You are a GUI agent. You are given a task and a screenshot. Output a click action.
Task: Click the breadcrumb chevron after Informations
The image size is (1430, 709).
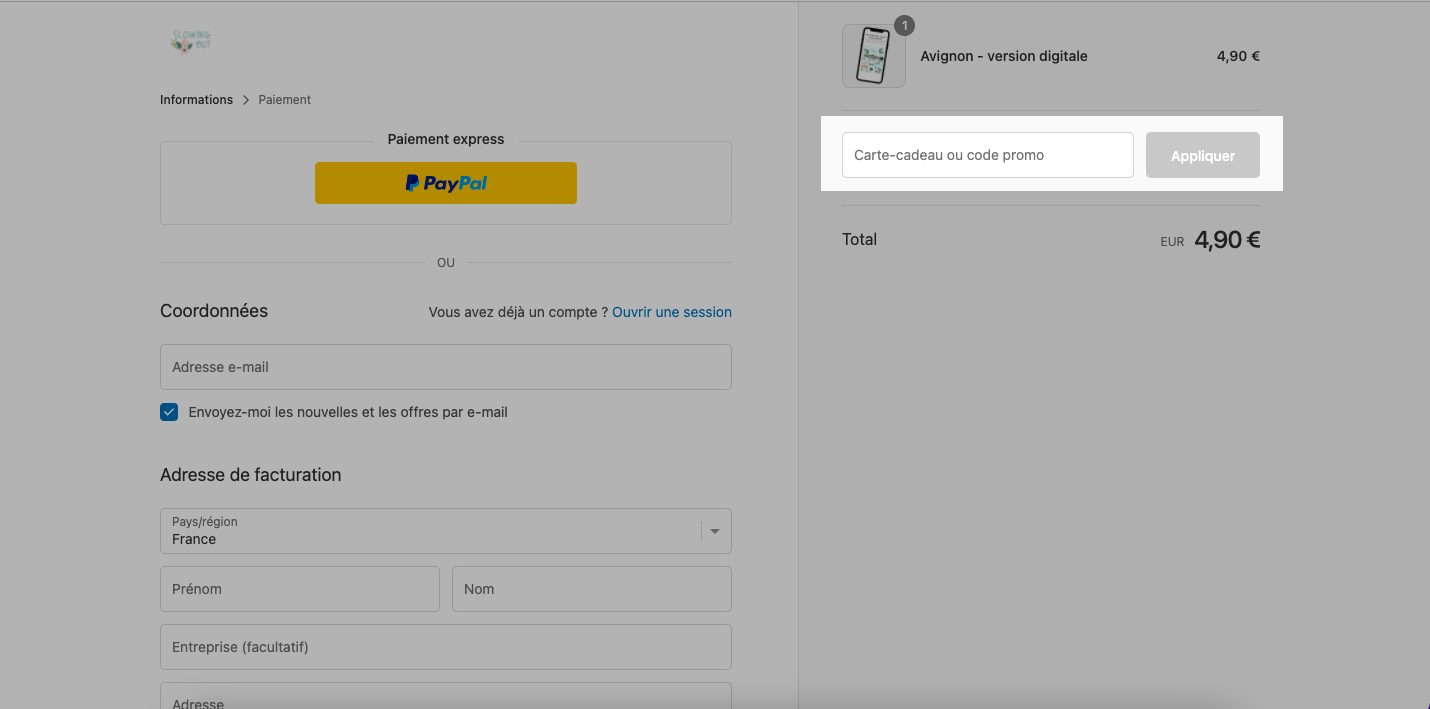[x=246, y=100]
